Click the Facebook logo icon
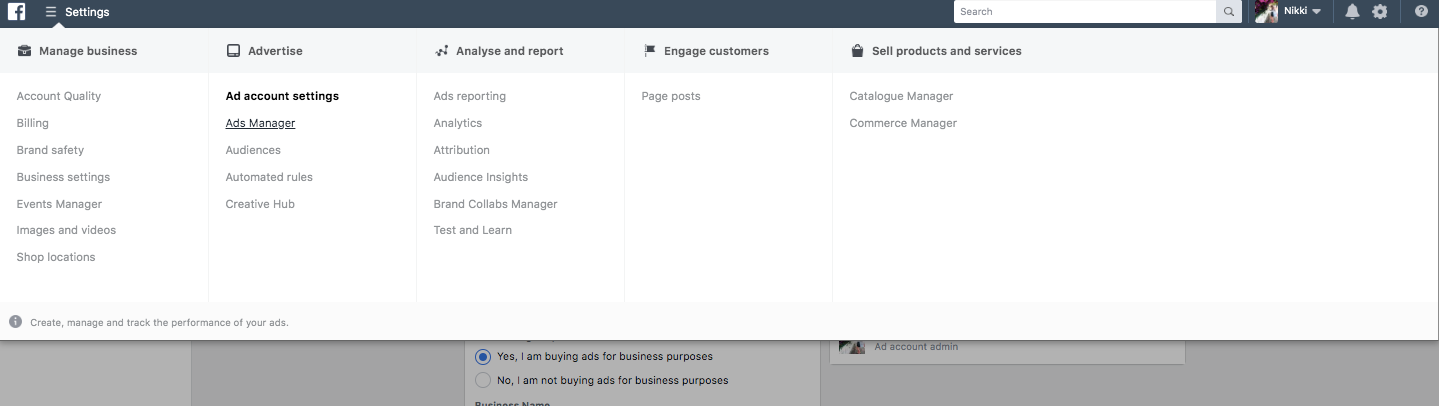The height and width of the screenshot is (406, 1439). pyautogui.click(x=16, y=12)
